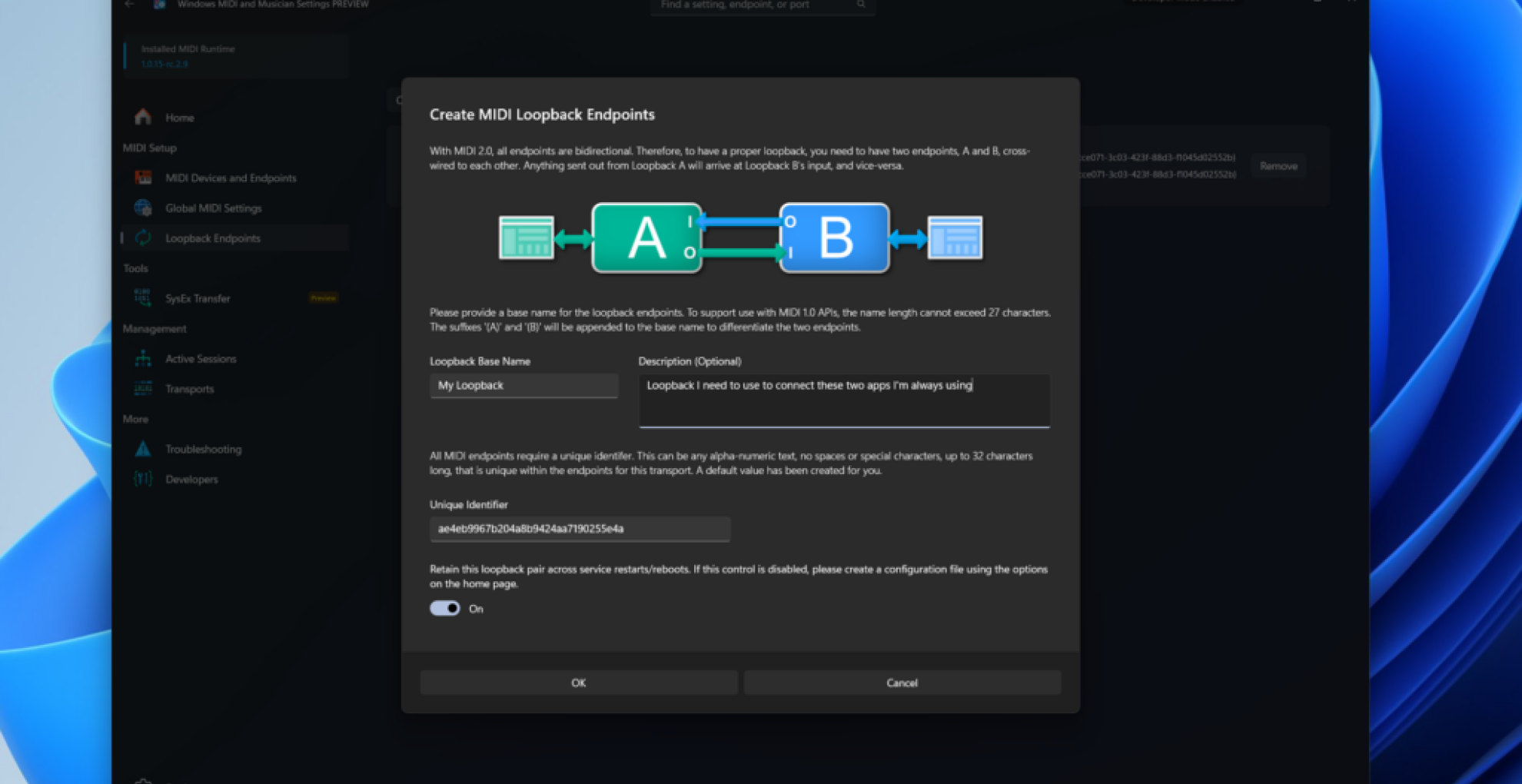Click the Developers tools icon

(x=143, y=479)
